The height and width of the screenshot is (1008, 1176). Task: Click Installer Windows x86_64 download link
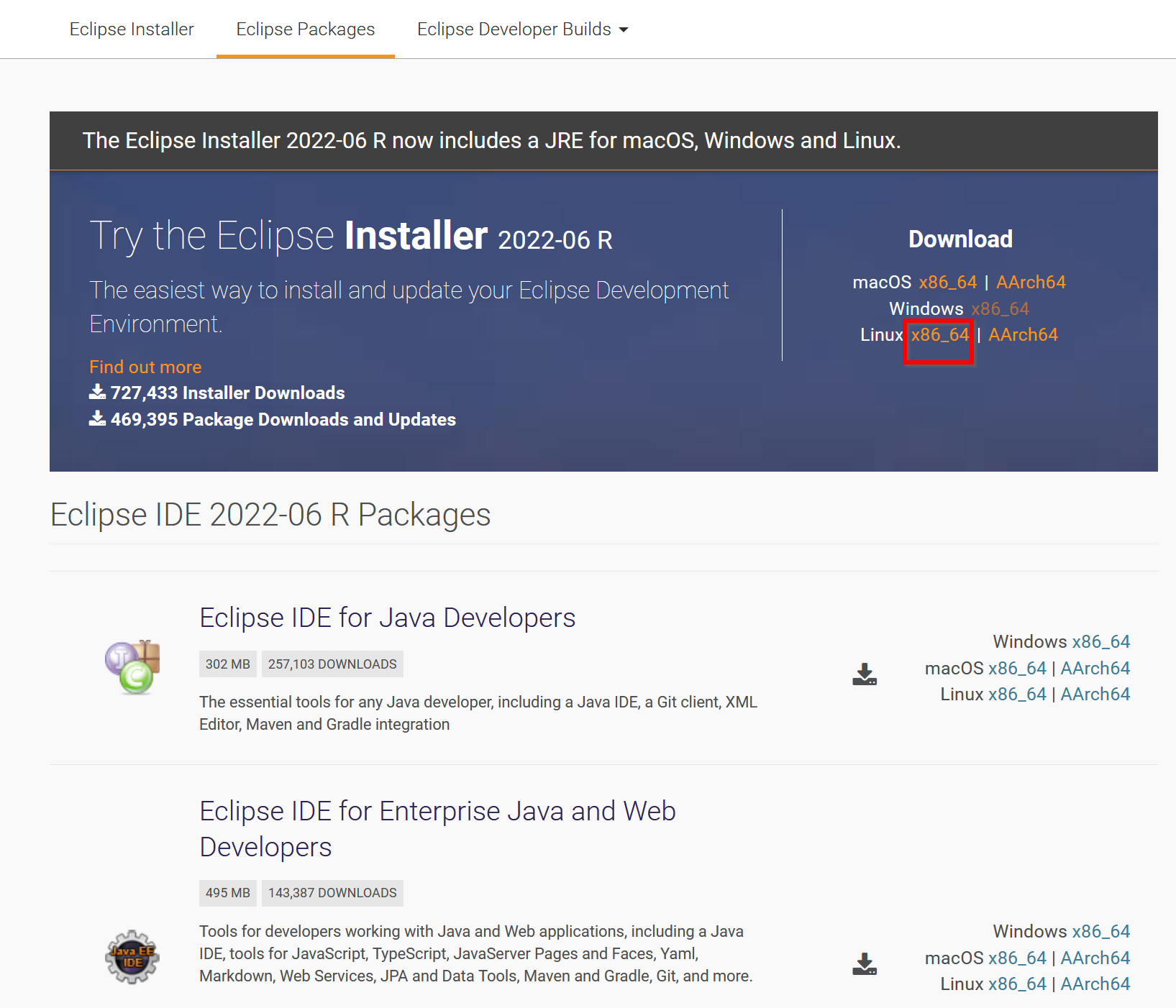coord(1000,309)
